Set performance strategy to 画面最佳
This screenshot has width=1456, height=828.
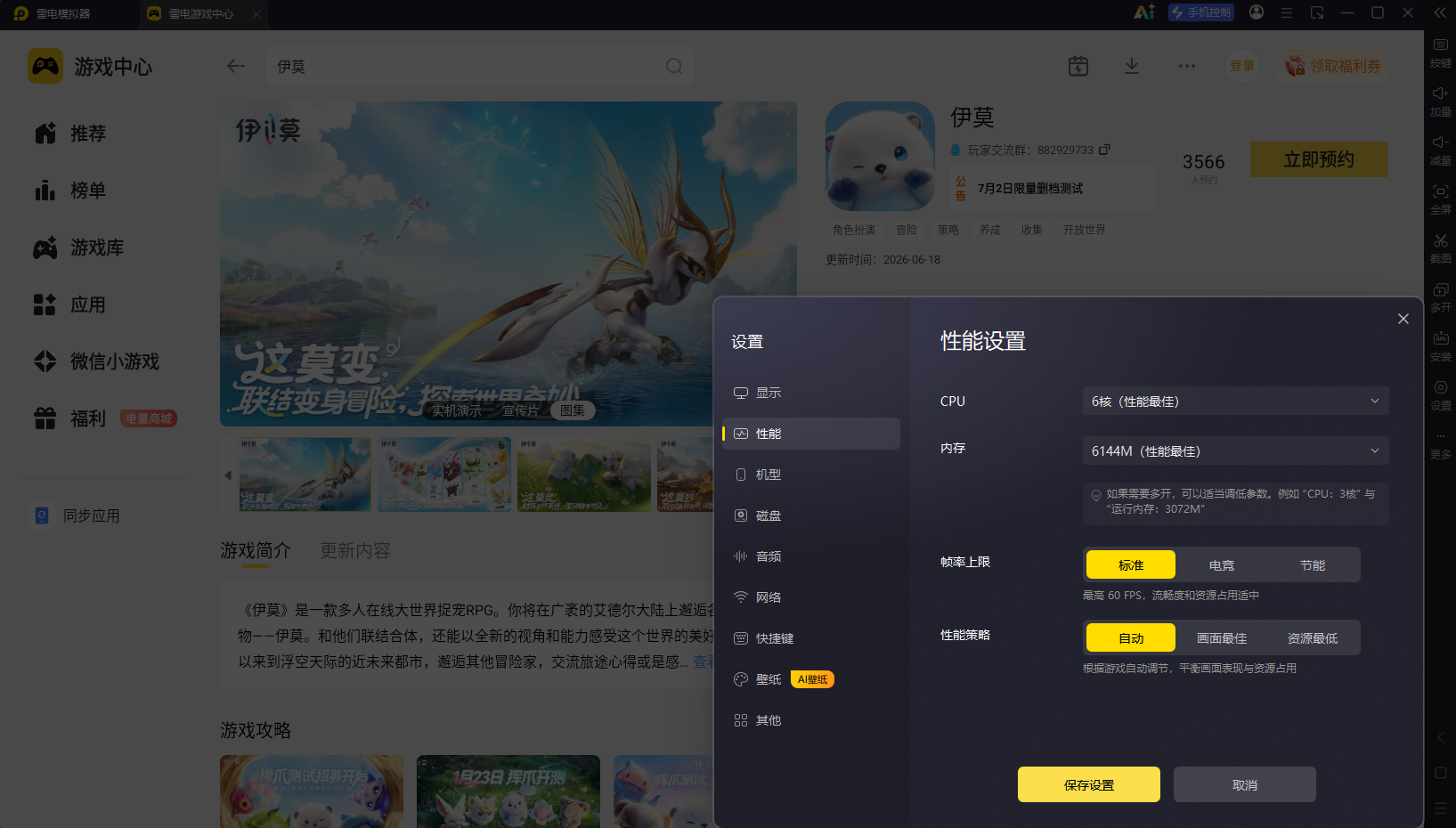coord(1222,638)
